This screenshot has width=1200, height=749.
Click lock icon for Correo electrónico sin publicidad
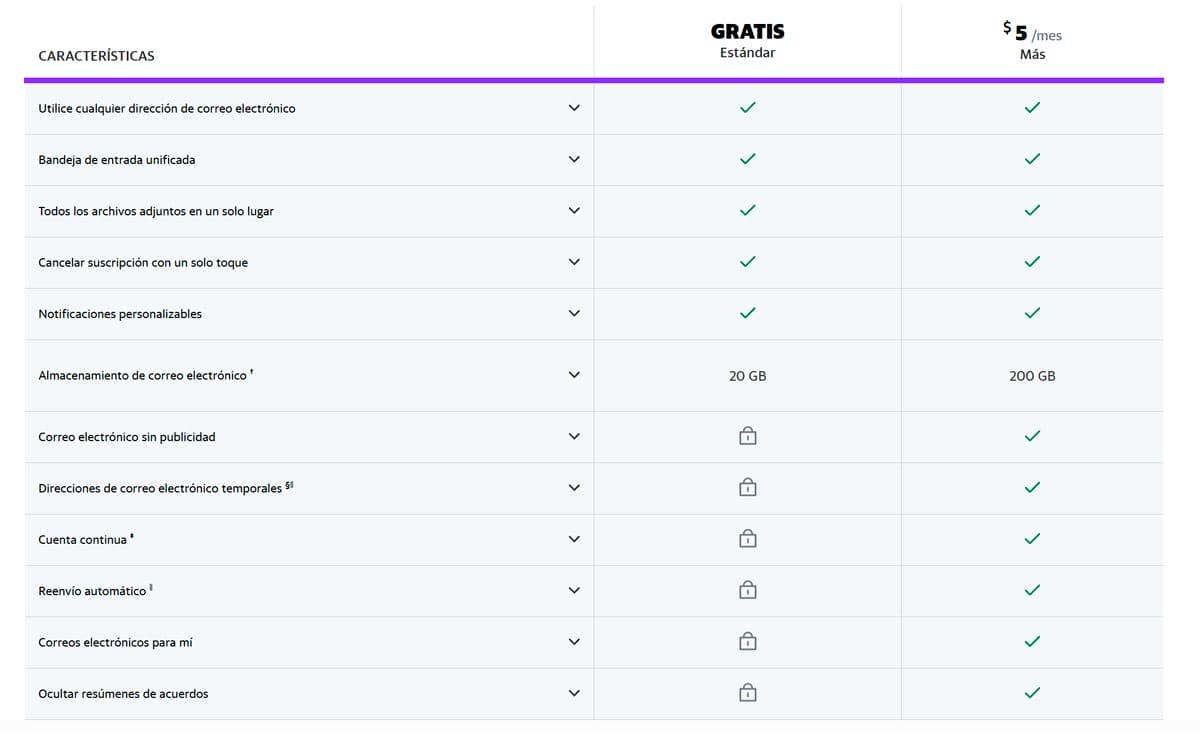point(747,436)
